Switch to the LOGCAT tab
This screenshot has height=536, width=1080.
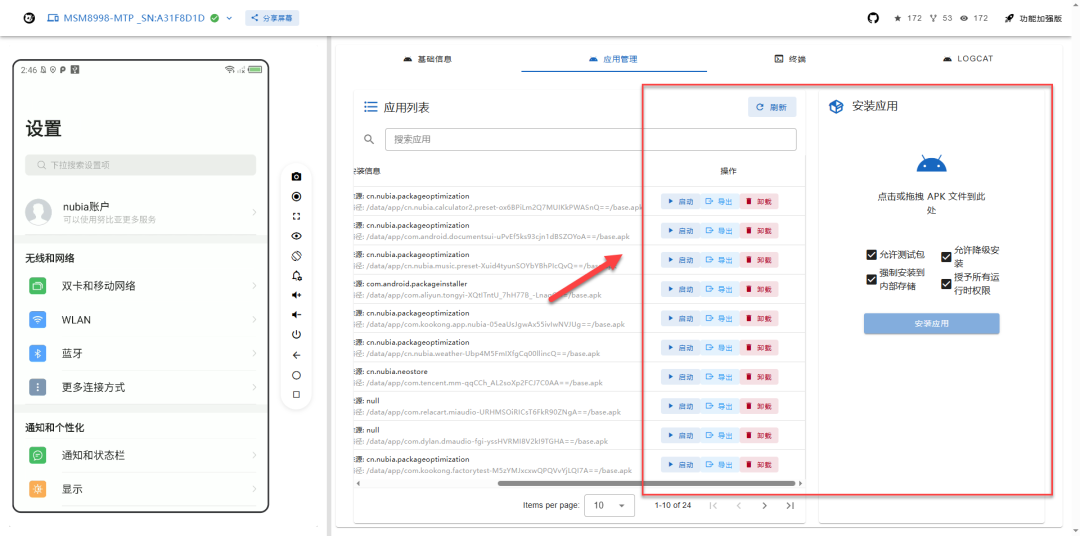click(967, 59)
